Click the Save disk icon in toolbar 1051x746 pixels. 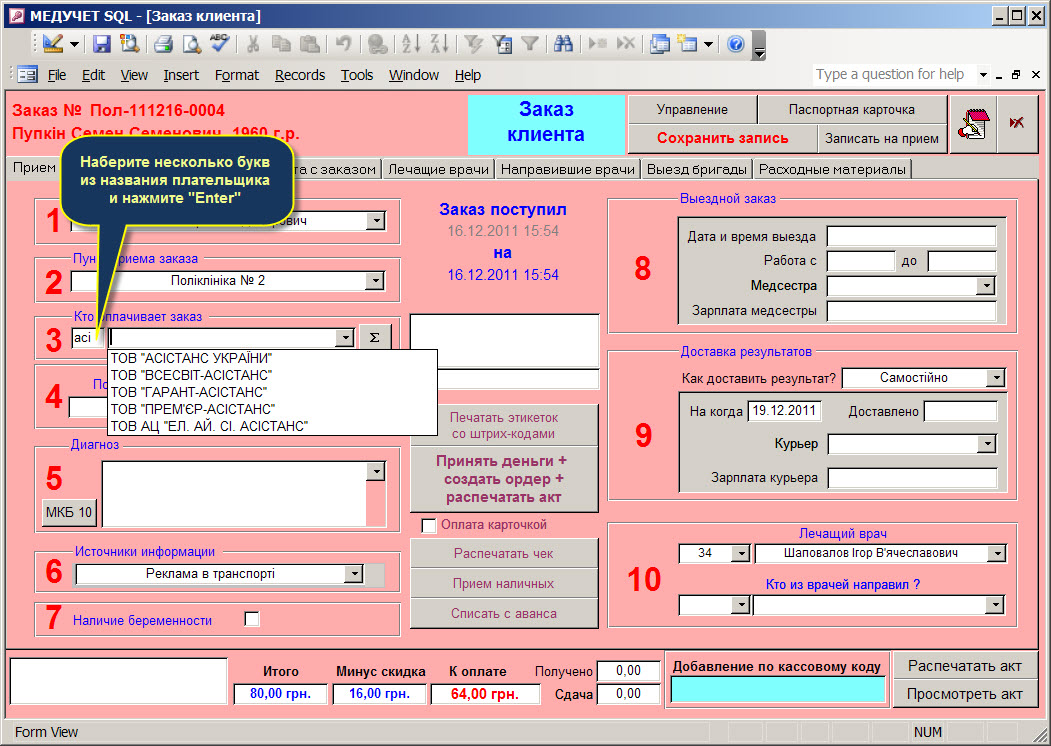(102, 44)
